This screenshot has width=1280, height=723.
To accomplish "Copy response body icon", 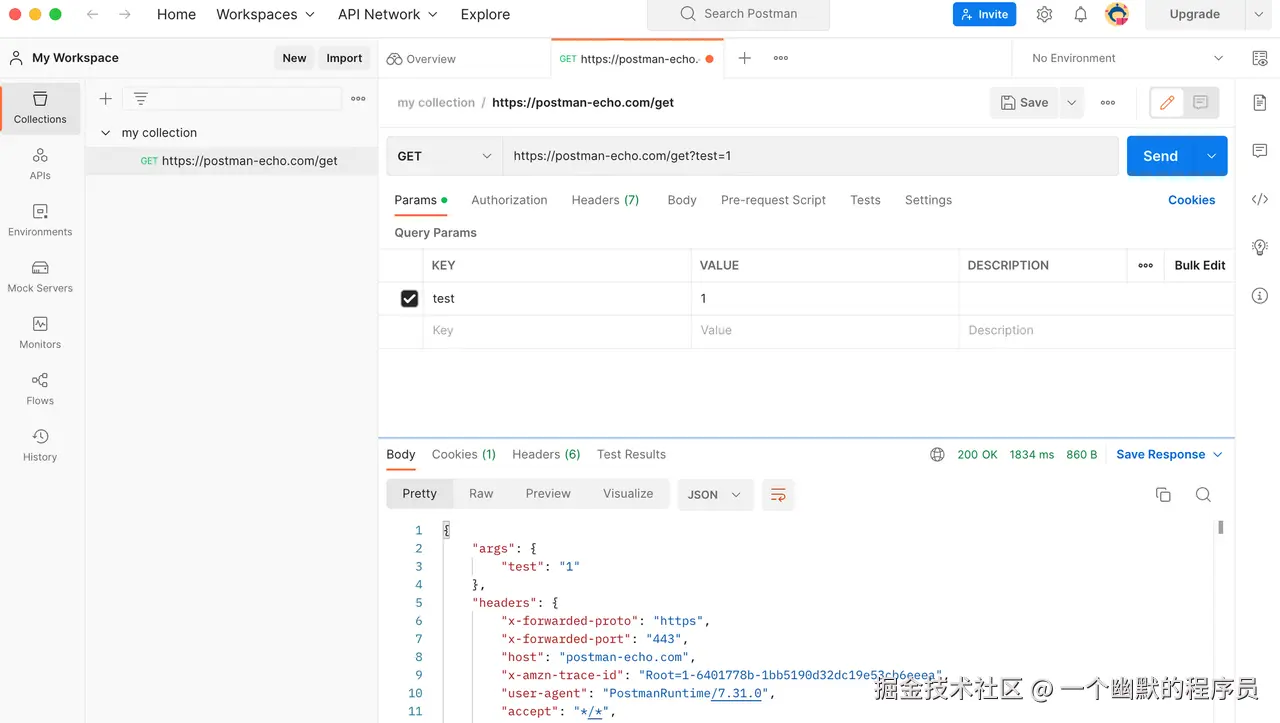I will click(x=1163, y=494).
